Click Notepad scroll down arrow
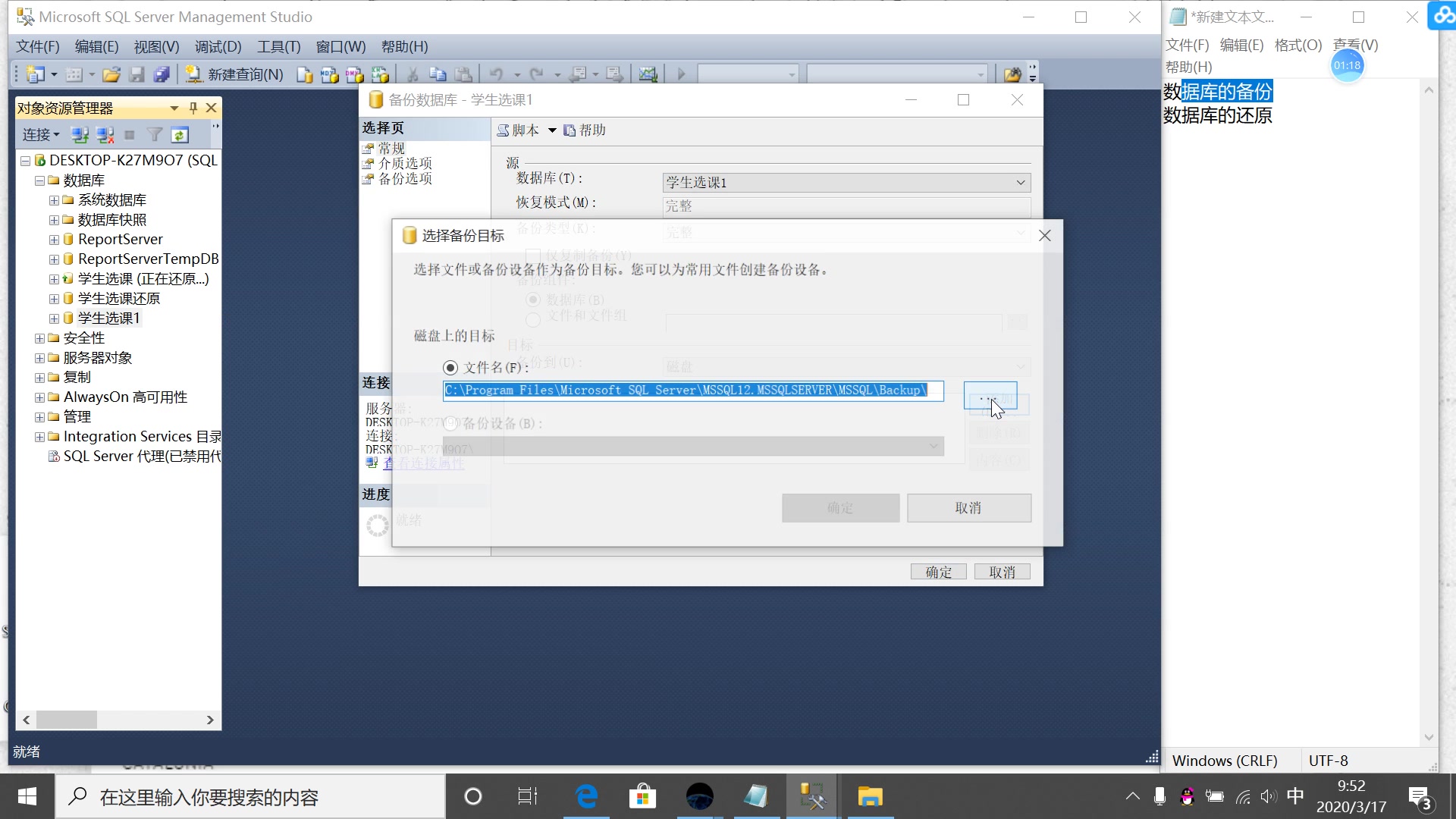1456x819 pixels. [x=1429, y=737]
